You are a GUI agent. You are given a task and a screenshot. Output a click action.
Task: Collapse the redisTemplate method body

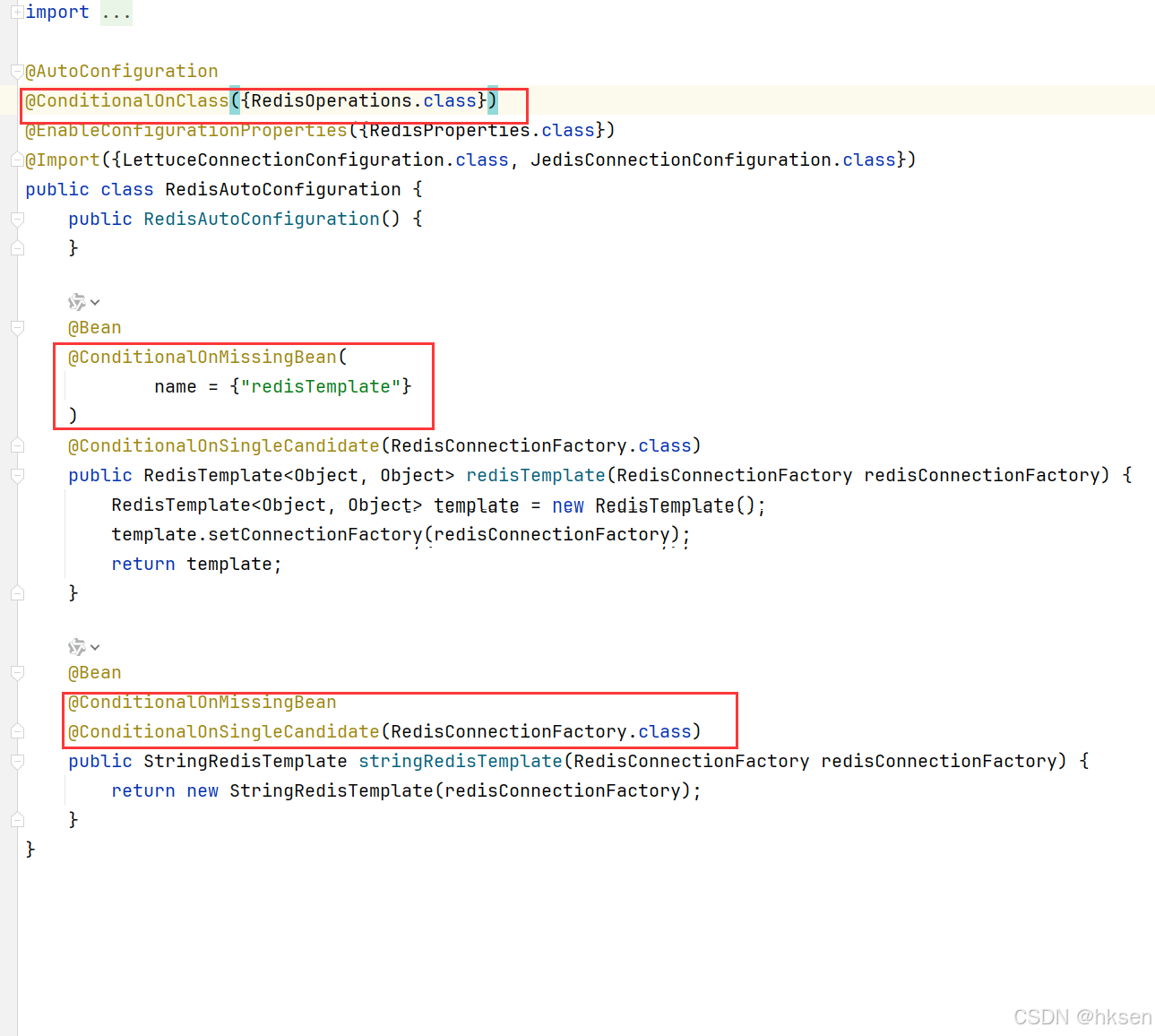click(x=18, y=475)
